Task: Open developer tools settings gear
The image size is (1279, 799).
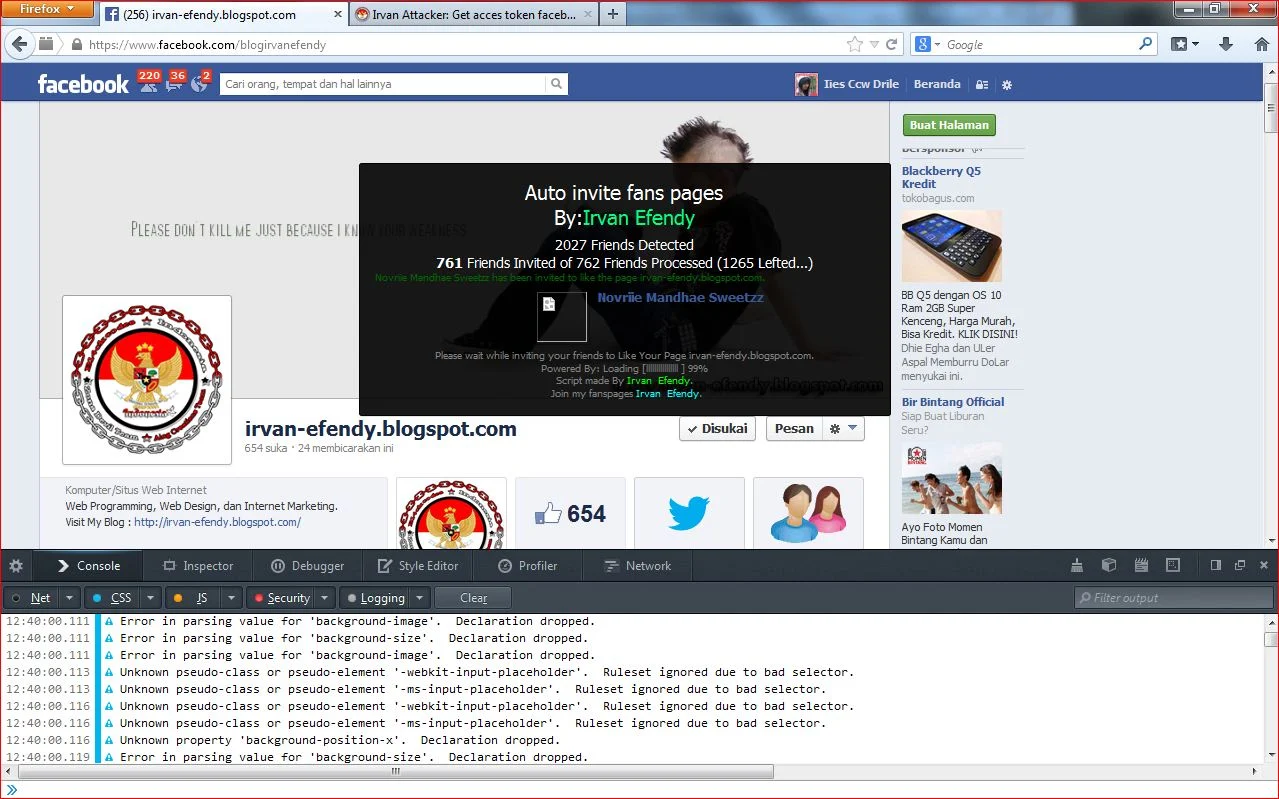Action: pos(16,566)
